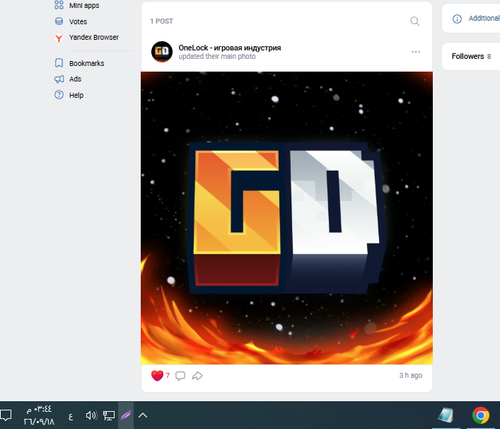The height and width of the screenshot is (429, 500).
Task: Select Votes menu item text
Action: [78, 22]
